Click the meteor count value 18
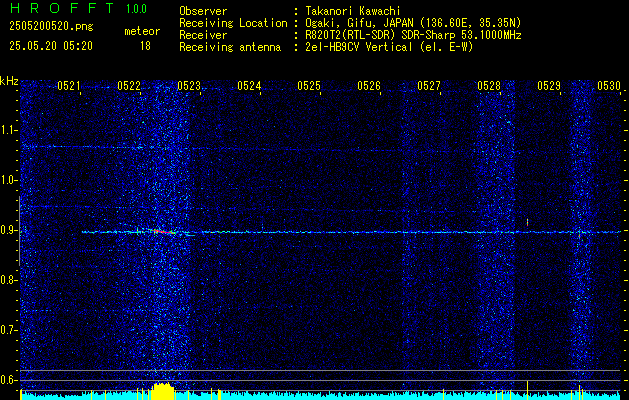The image size is (629, 400). pos(145,46)
